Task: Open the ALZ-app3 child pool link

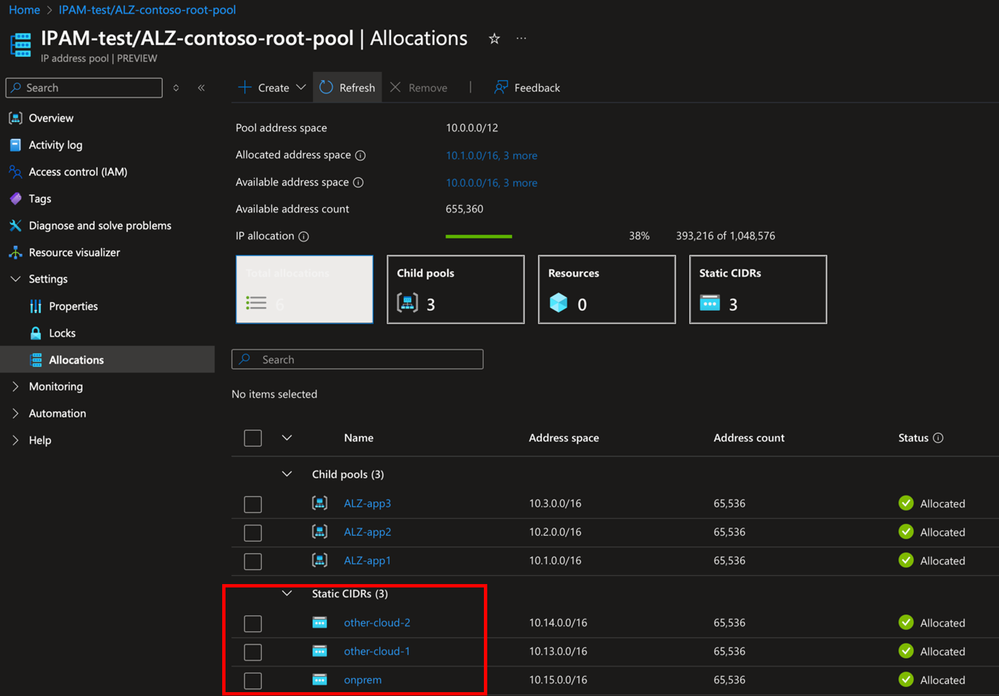Action: coord(368,503)
